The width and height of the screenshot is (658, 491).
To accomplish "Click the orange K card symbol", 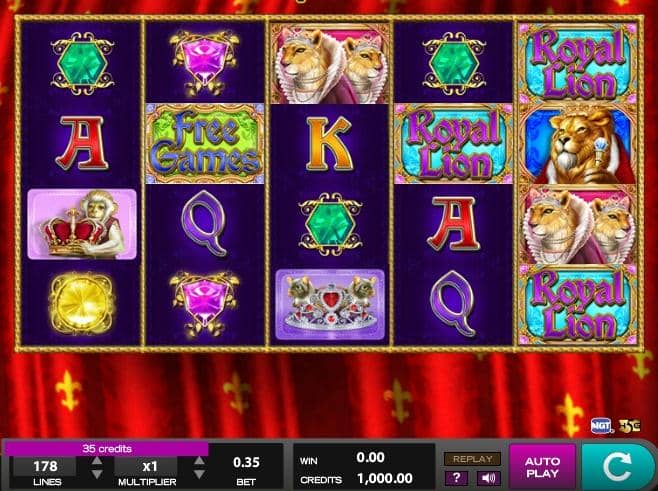I will click(x=329, y=144).
